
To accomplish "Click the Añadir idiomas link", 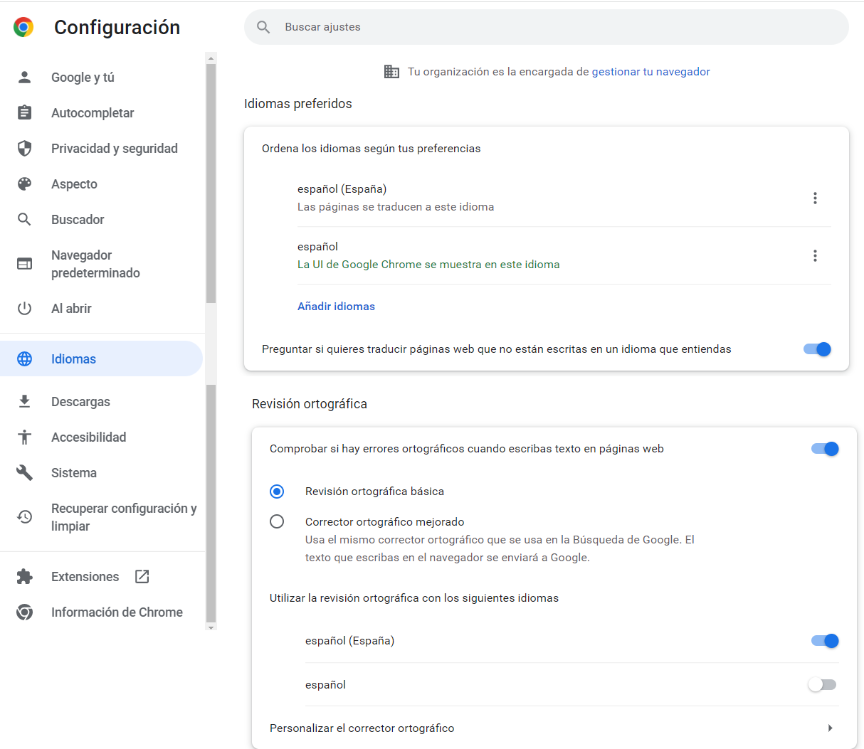I will (336, 305).
